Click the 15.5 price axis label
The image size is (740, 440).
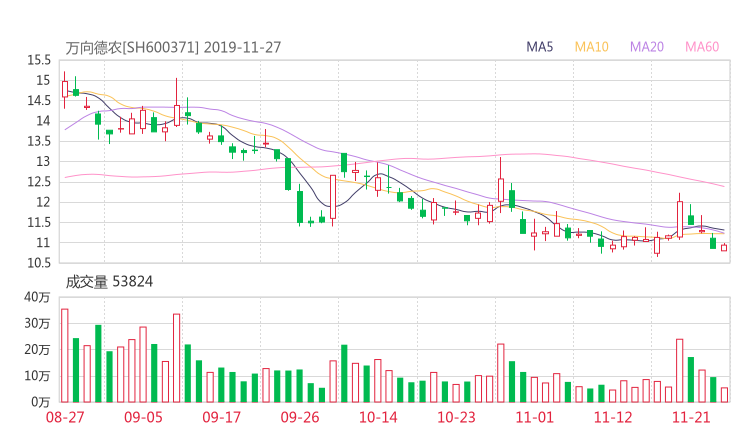click(x=39, y=60)
